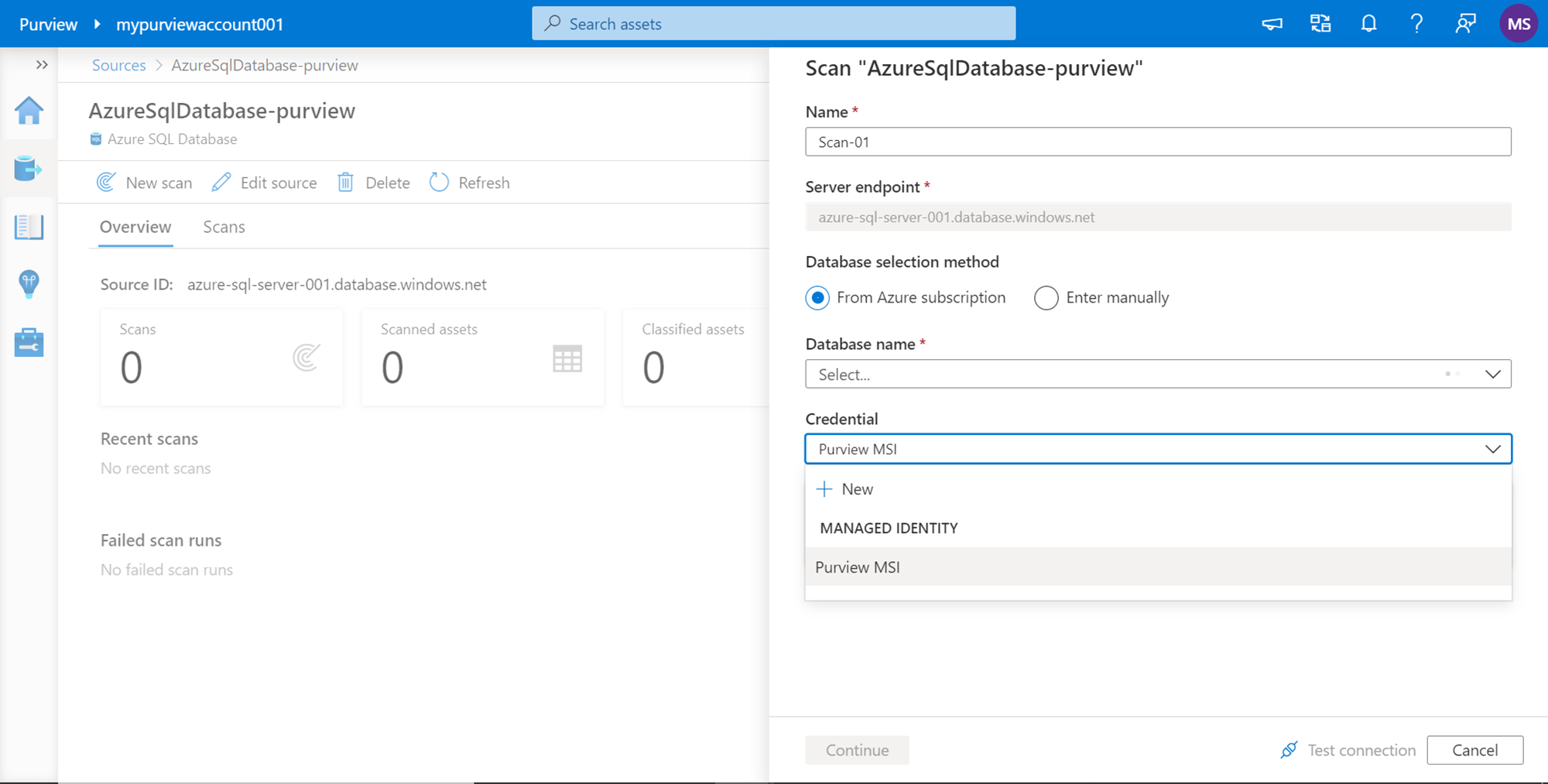
Task: Open the help question mark icon
Action: (1416, 24)
